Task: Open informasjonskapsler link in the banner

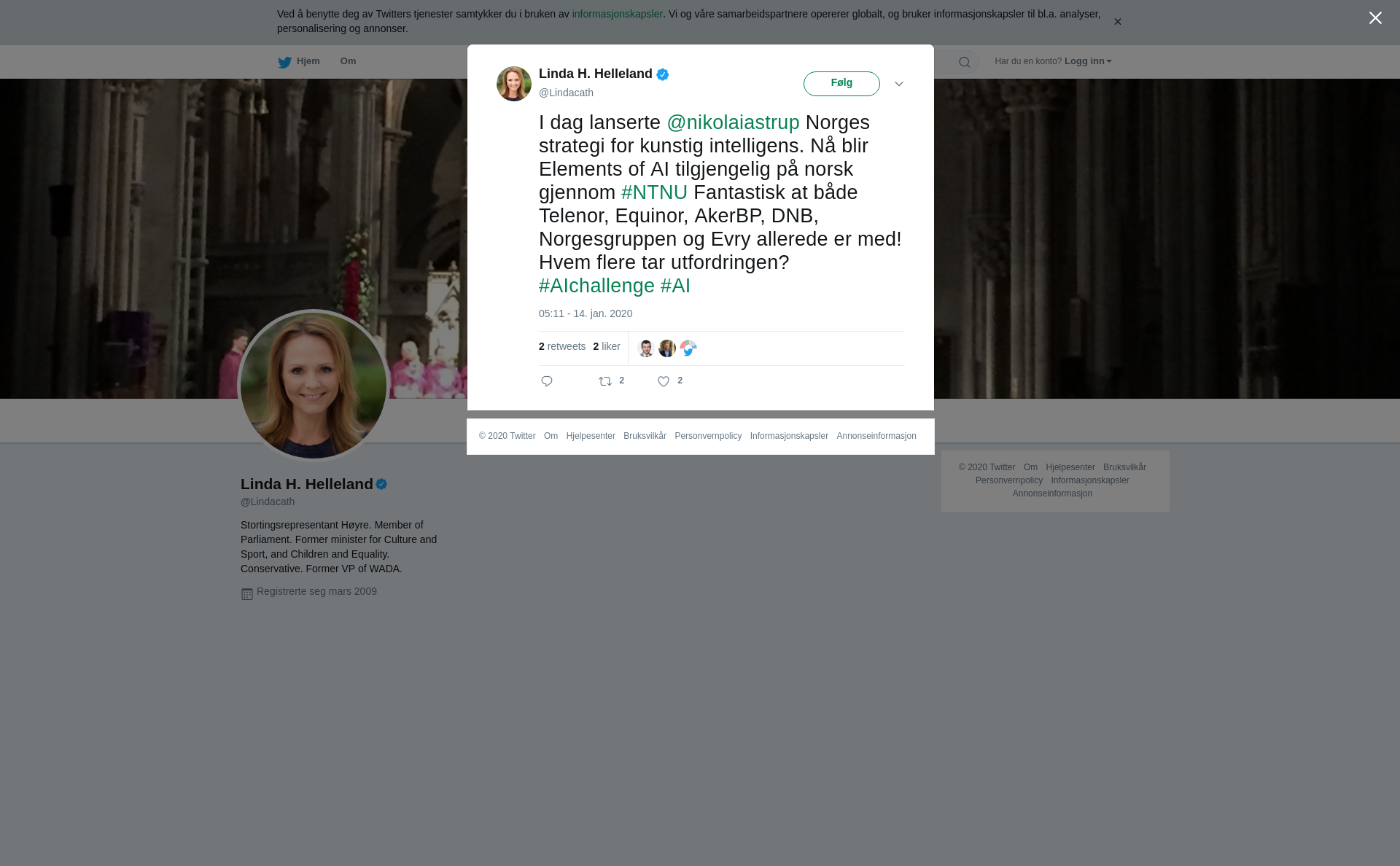Action: (x=617, y=14)
